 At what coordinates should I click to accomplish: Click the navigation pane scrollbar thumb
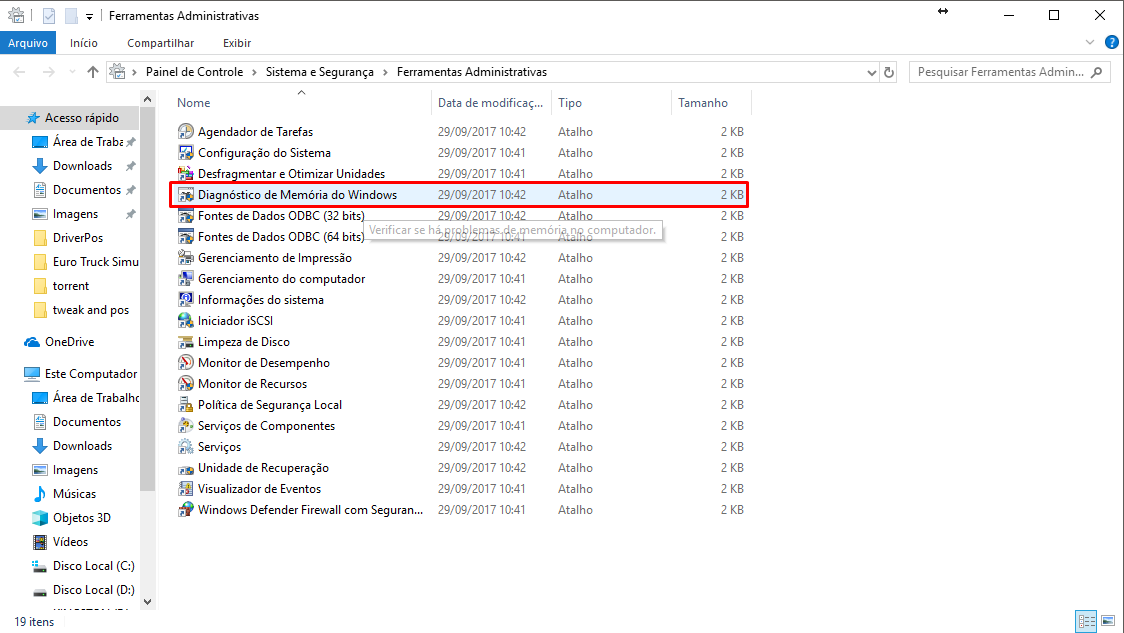pos(148,299)
